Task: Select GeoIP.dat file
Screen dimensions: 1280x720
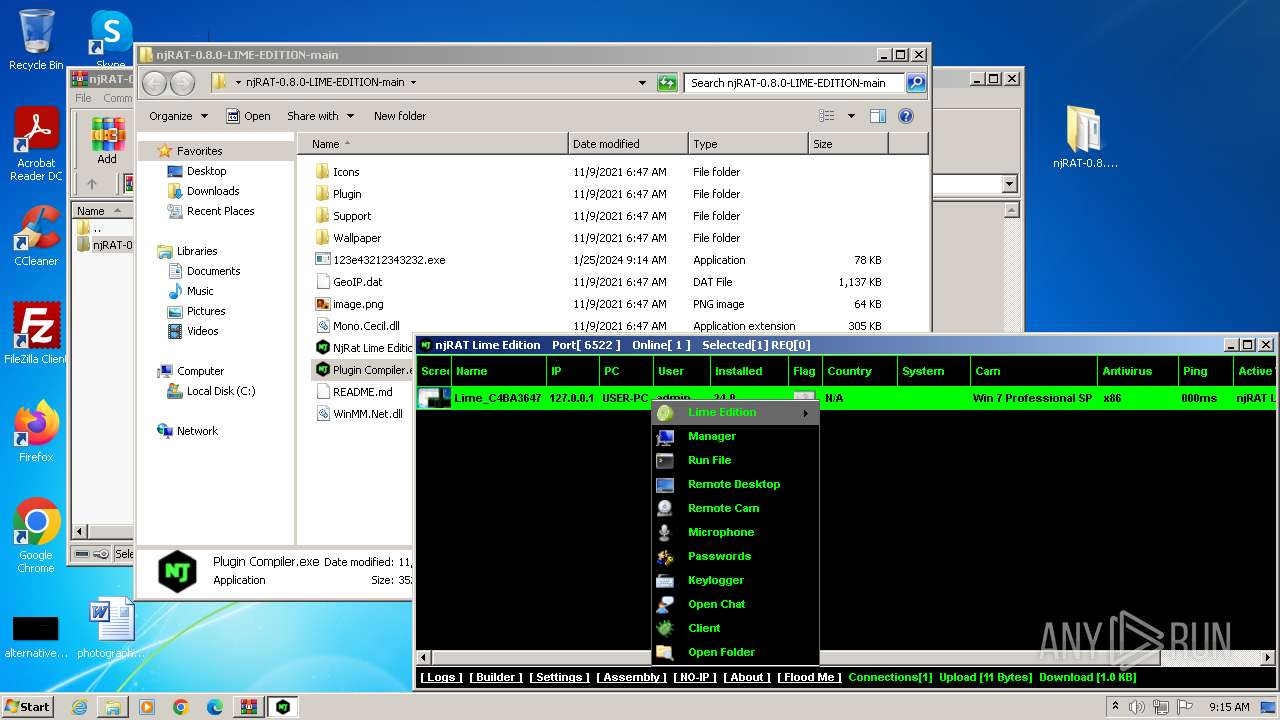Action: click(x=349, y=282)
